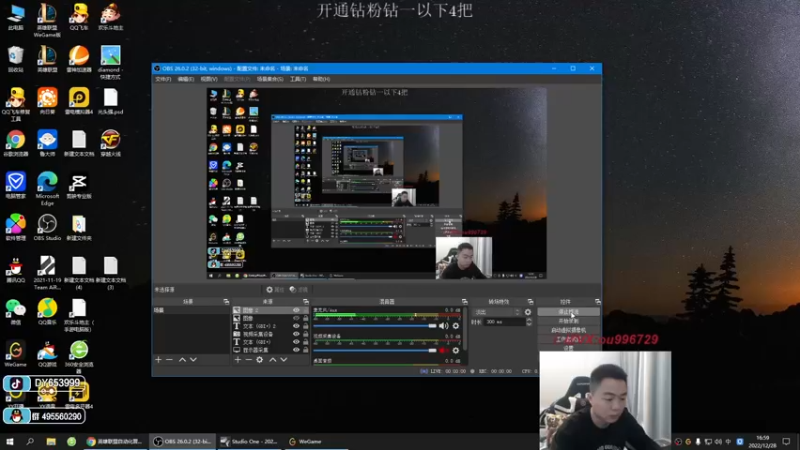The image size is (800, 450).
Task: Switch to WeGame taskbar window
Action: point(305,441)
